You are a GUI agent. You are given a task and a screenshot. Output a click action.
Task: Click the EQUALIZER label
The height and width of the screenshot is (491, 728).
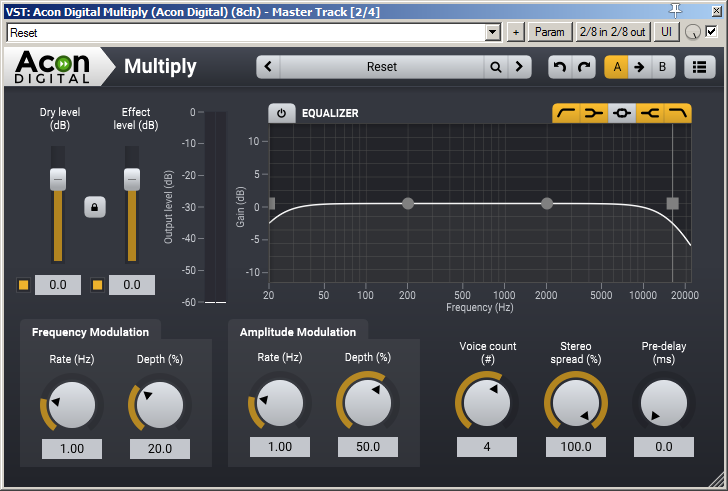tap(330, 113)
